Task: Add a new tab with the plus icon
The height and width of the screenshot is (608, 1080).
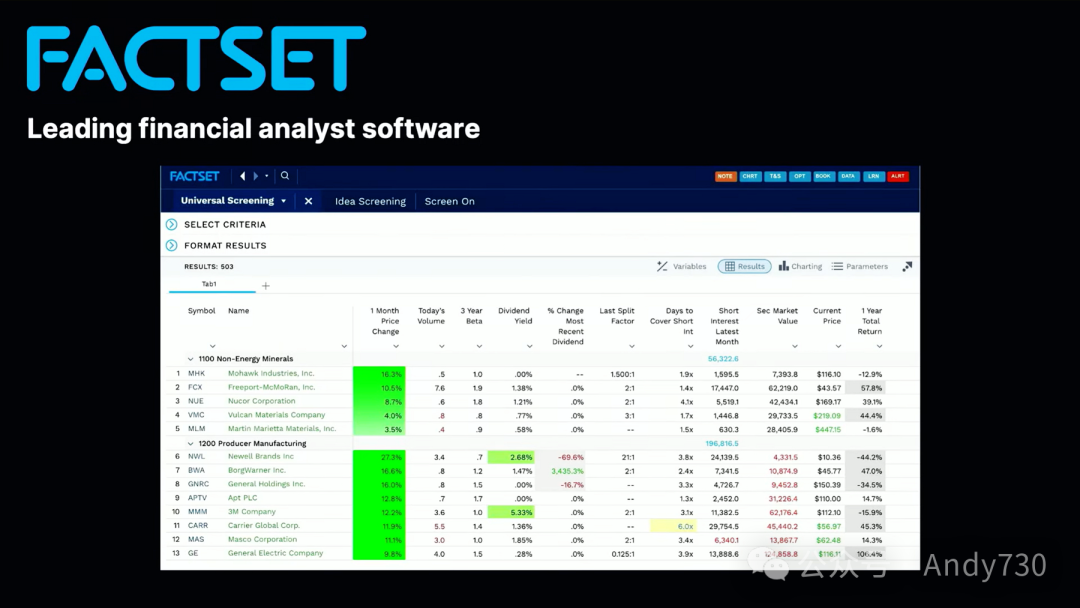Action: 266,286
